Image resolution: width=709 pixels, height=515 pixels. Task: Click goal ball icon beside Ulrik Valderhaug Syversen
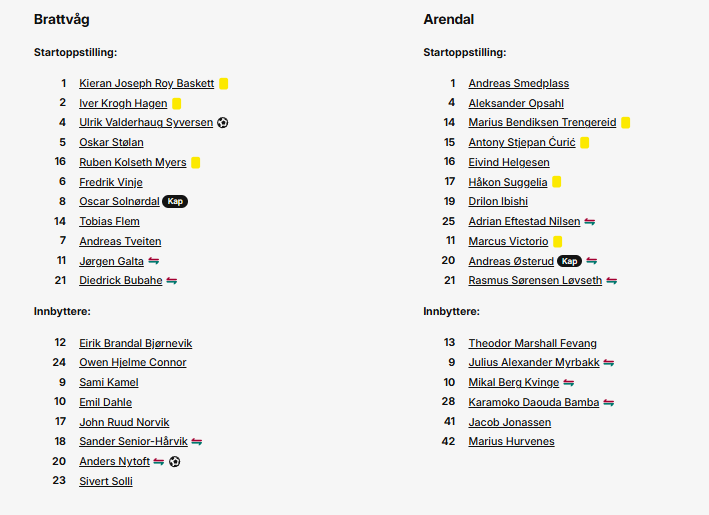[x=223, y=123]
